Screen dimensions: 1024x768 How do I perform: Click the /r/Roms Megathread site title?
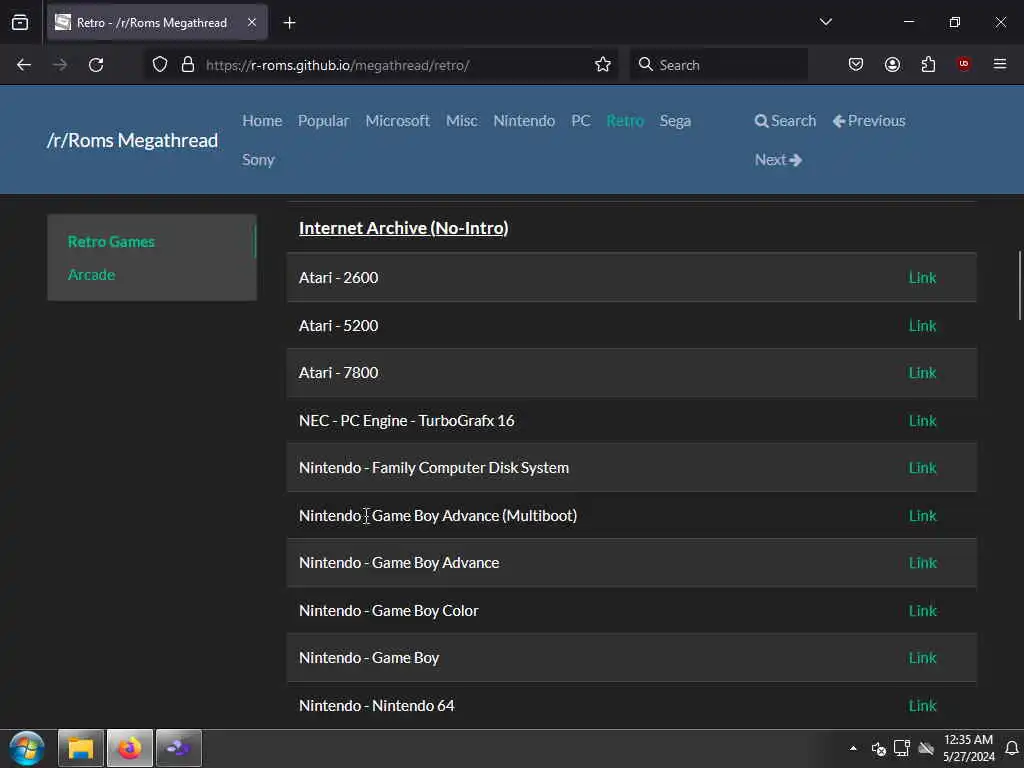click(x=133, y=140)
